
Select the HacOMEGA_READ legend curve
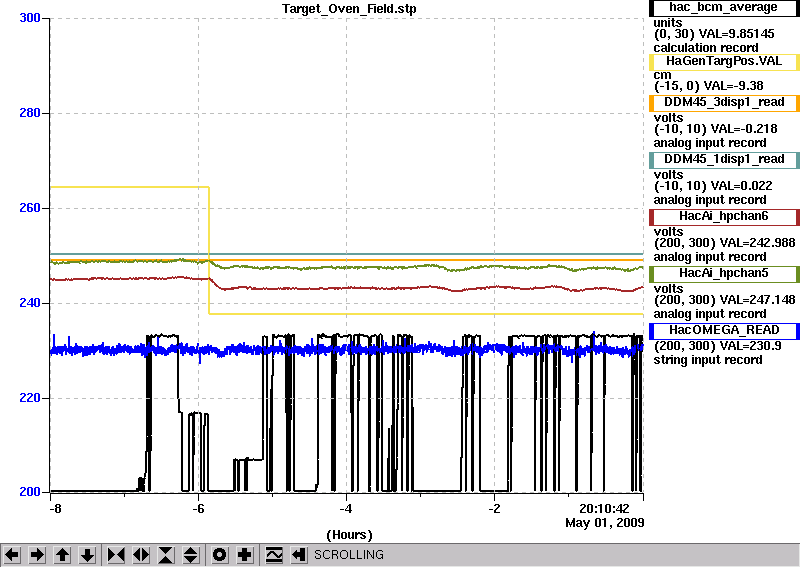(723, 331)
